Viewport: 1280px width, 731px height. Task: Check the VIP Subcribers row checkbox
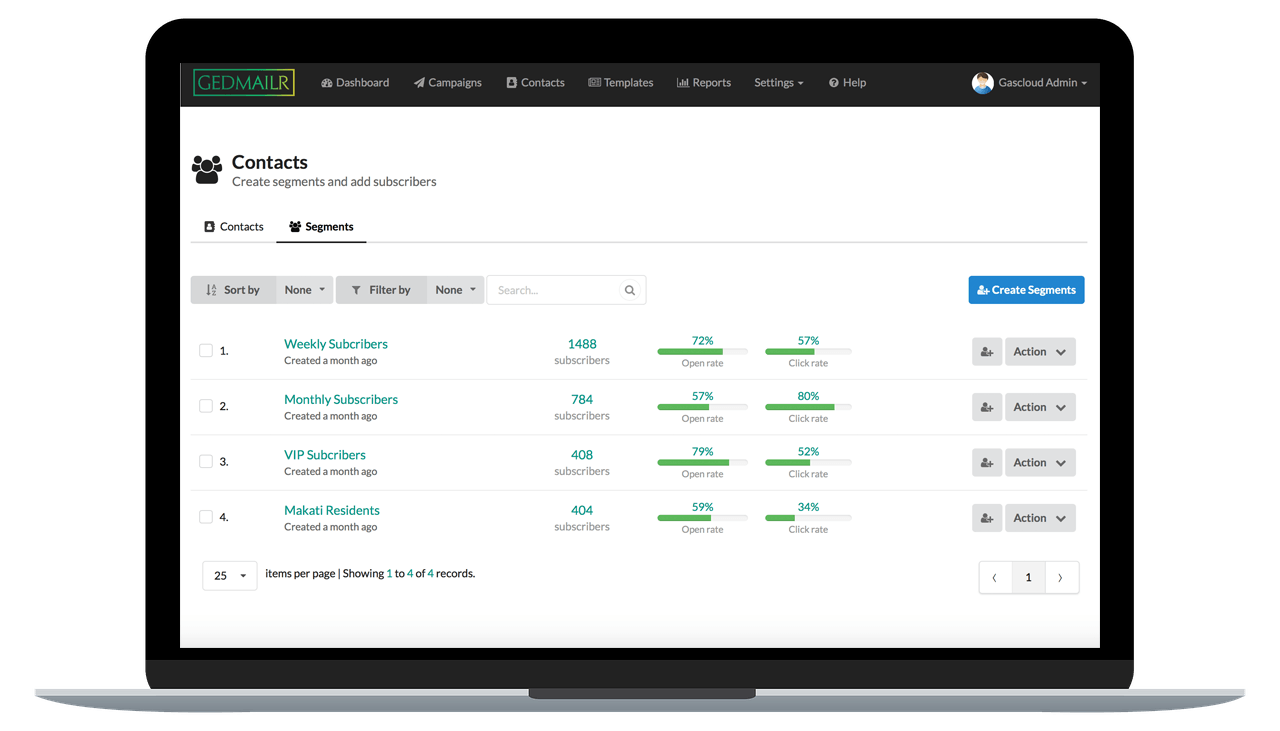click(206, 462)
